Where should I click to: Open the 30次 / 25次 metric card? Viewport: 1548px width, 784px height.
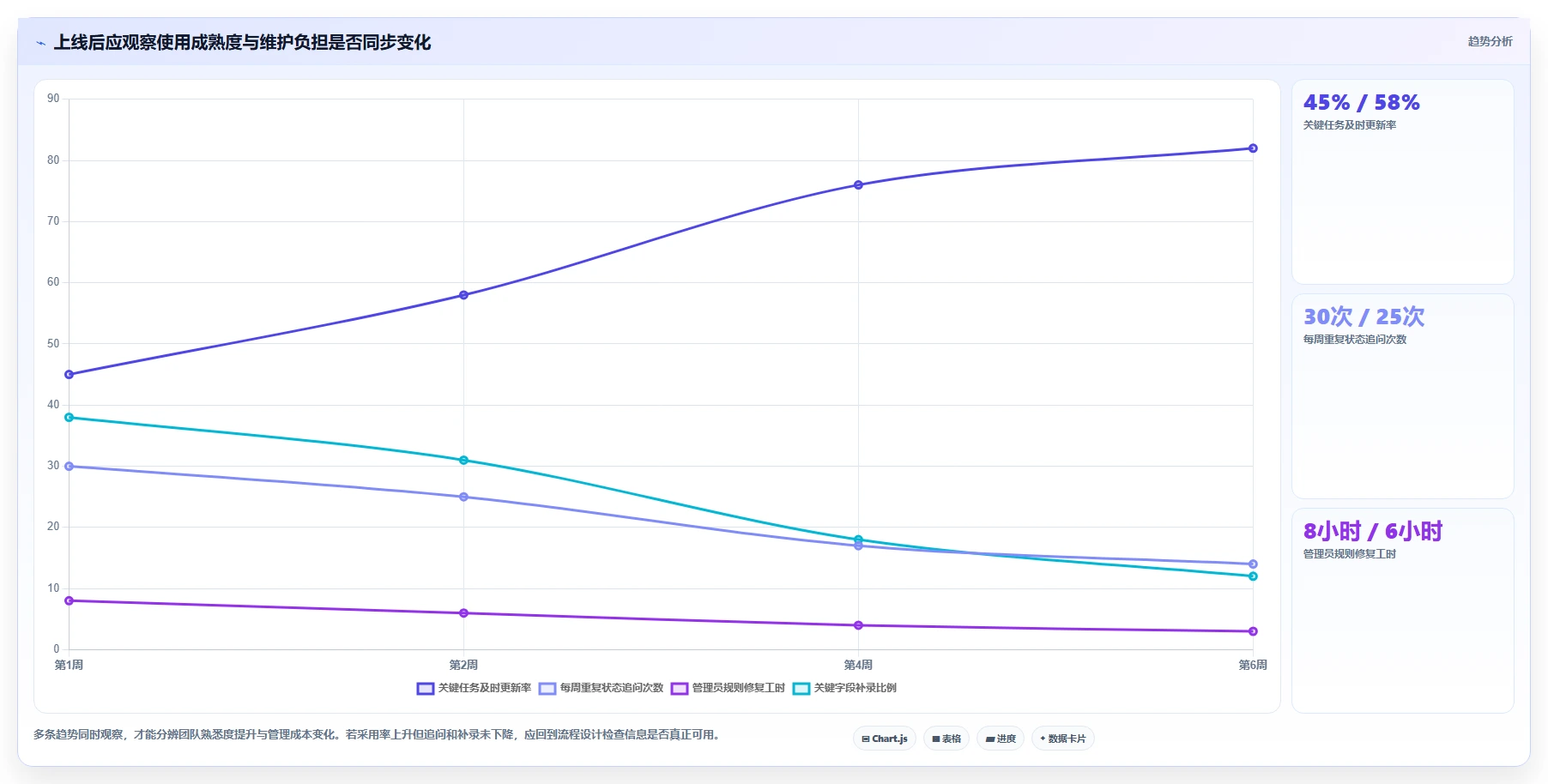click(1403, 396)
